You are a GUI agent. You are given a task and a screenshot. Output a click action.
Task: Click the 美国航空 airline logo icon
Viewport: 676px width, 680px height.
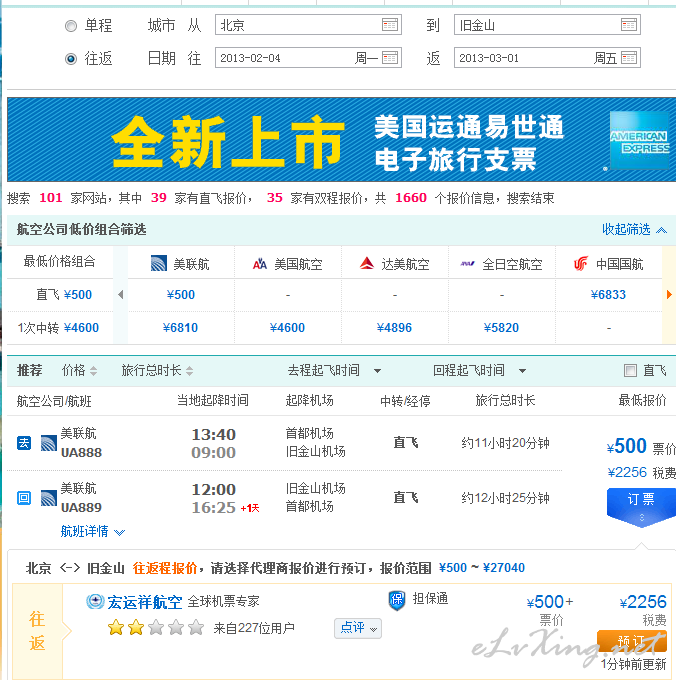click(x=260, y=264)
